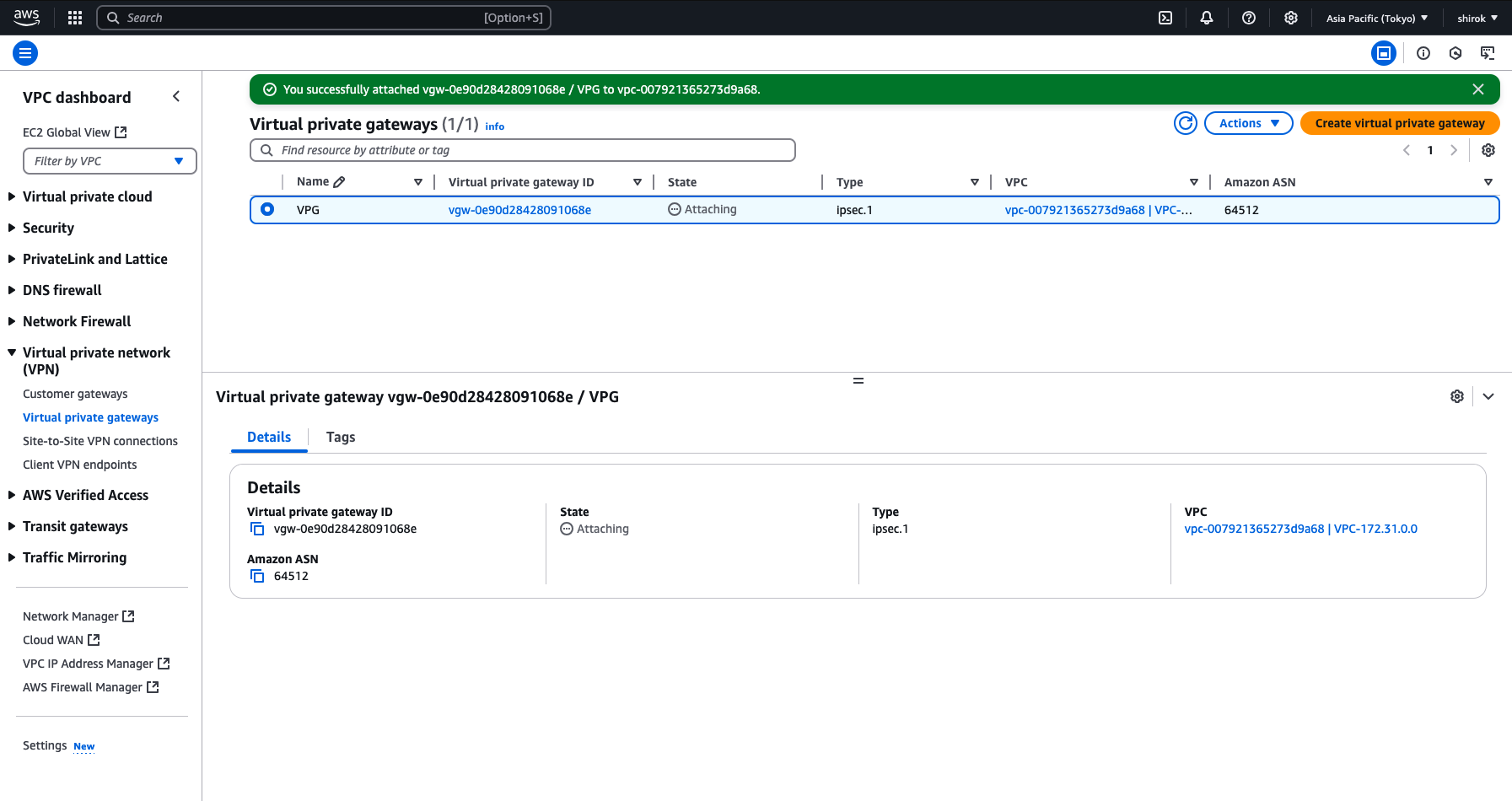Open the notifications bell
The image size is (1512, 801).
click(1207, 18)
